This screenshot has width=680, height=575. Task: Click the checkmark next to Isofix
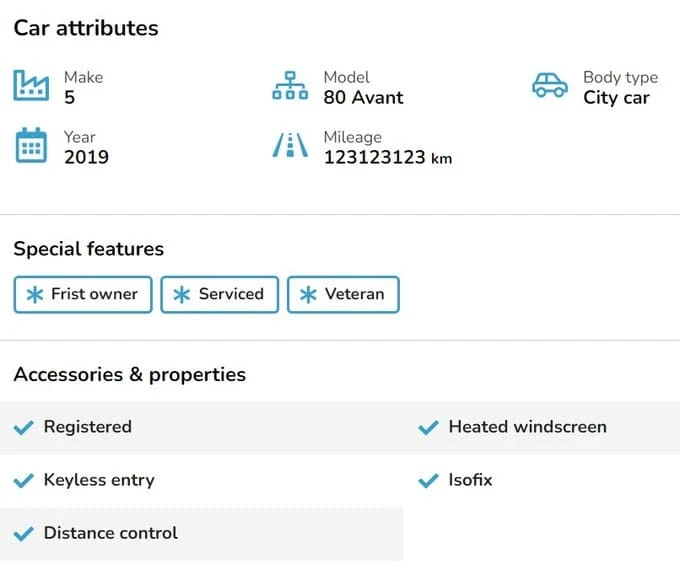coord(428,481)
